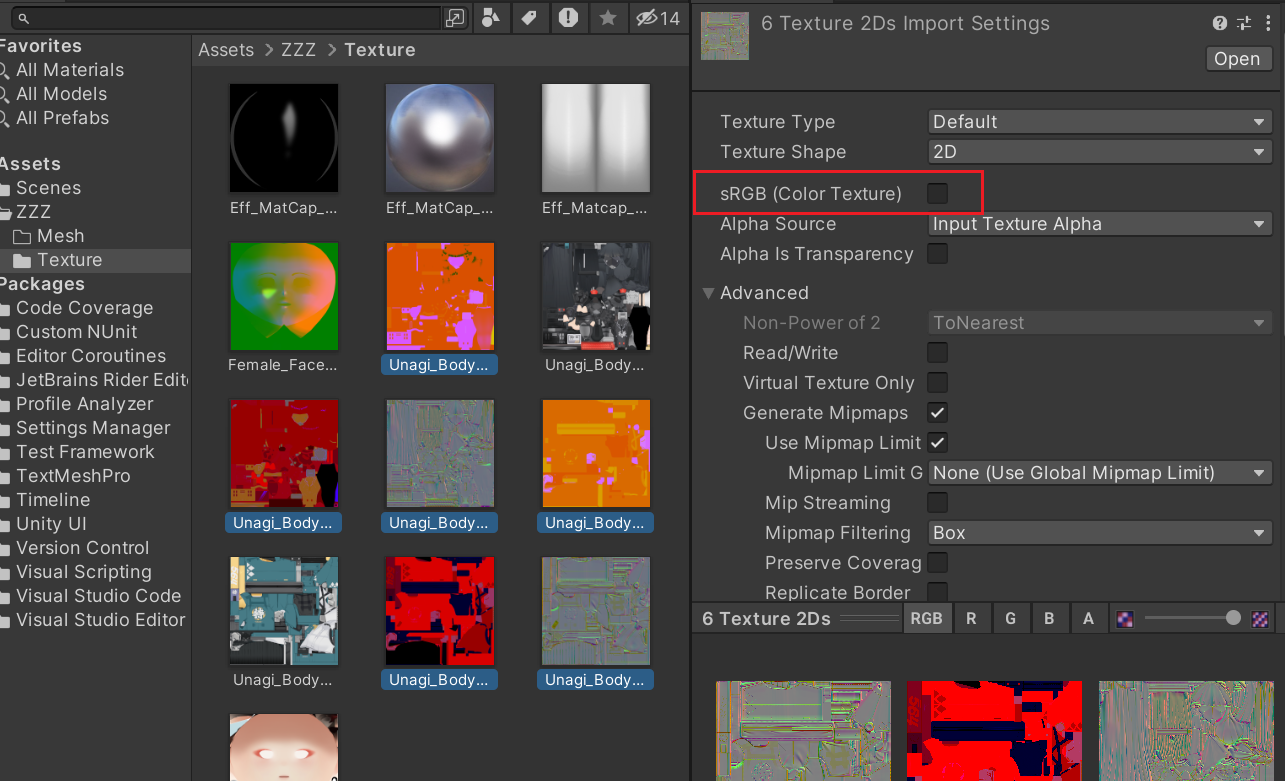Click the preview mip level slider handle
1285x781 pixels.
coord(1233,619)
